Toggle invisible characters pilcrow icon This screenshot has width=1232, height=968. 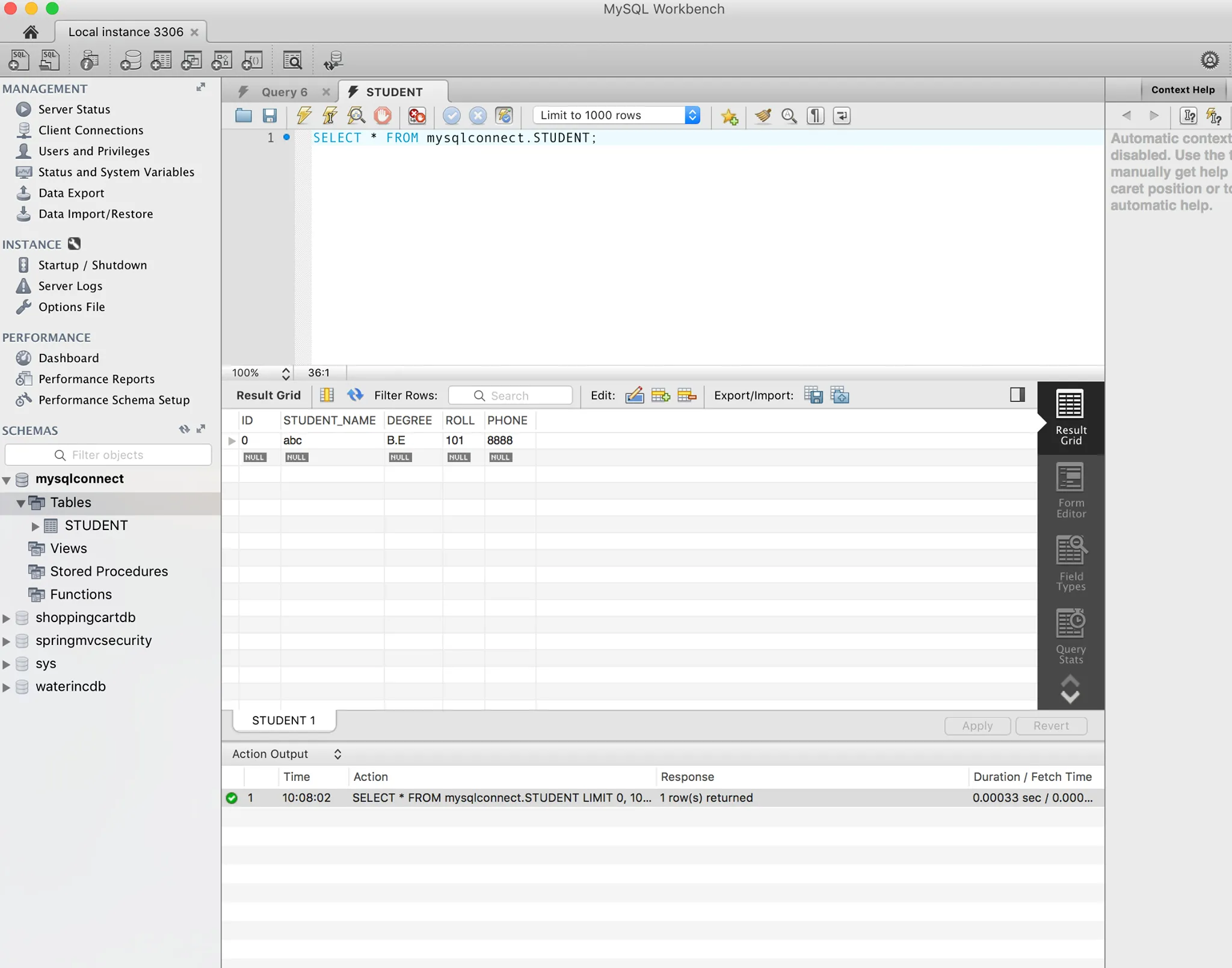815,116
